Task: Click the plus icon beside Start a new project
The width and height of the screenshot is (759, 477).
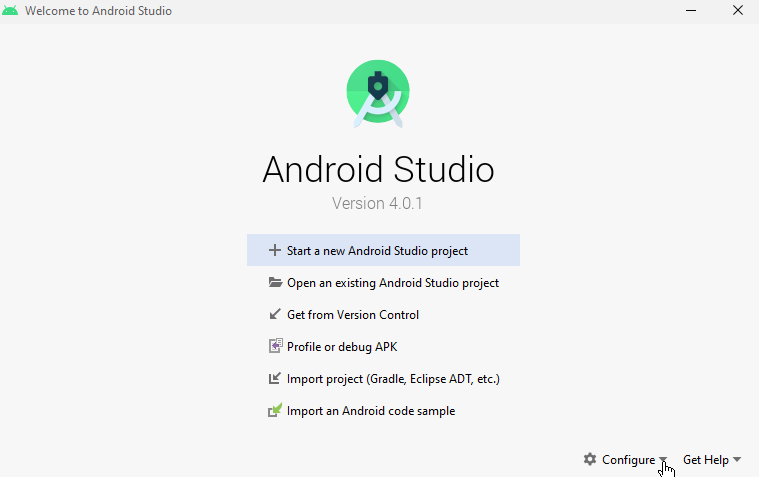Action: click(x=274, y=250)
